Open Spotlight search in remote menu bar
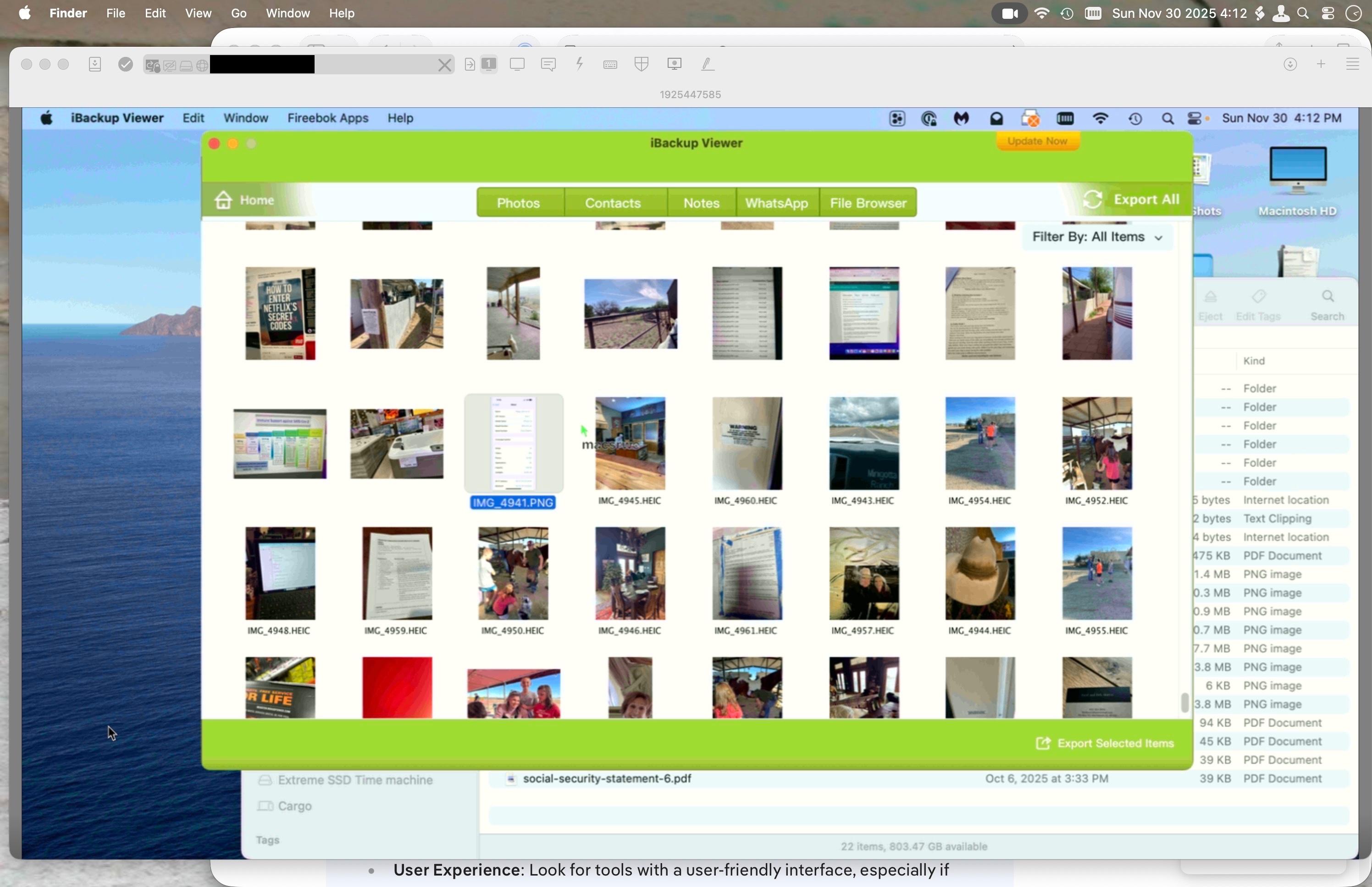Viewport: 1372px width, 887px height. coord(1167,119)
